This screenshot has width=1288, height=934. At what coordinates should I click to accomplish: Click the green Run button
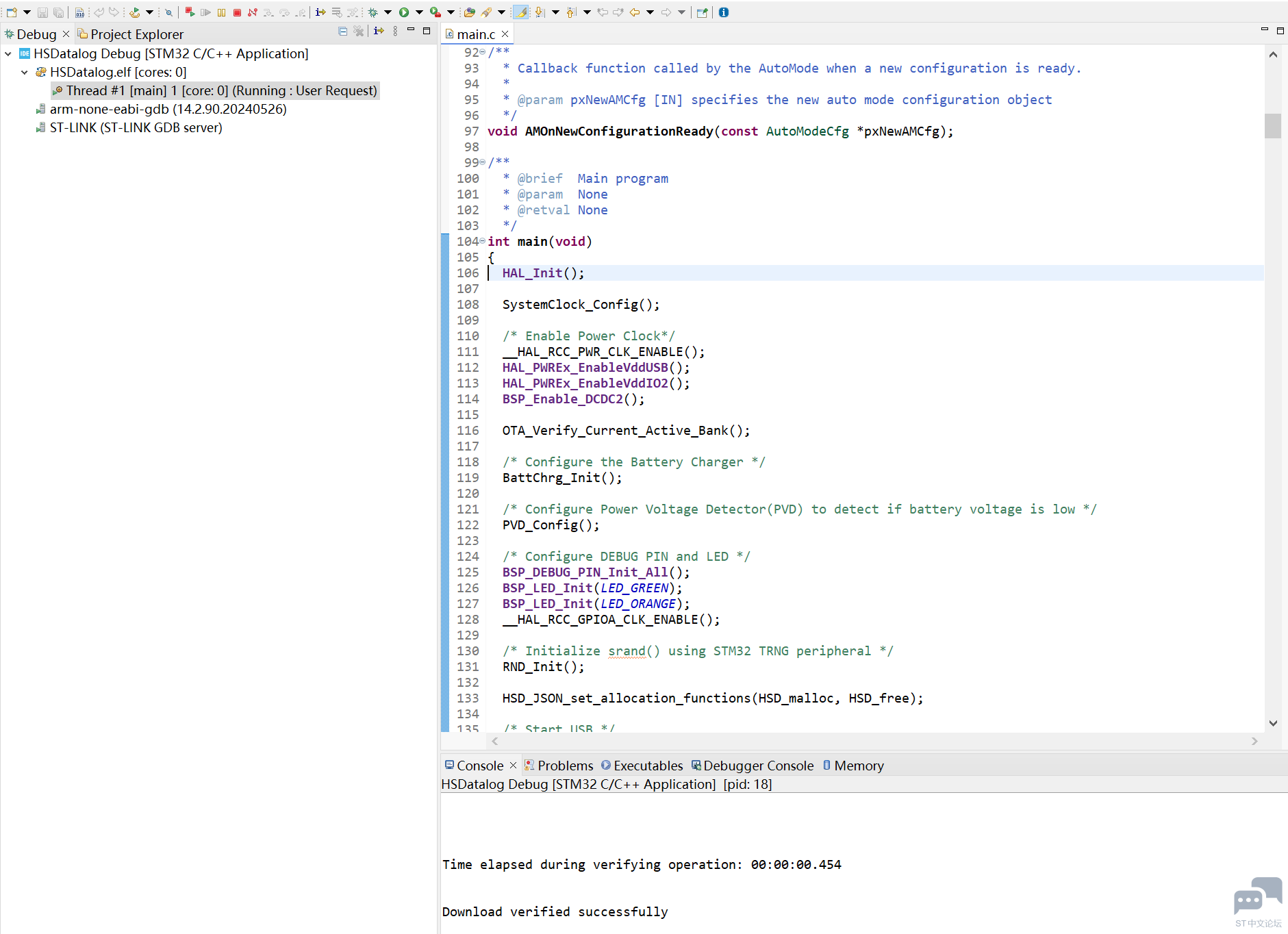click(404, 12)
